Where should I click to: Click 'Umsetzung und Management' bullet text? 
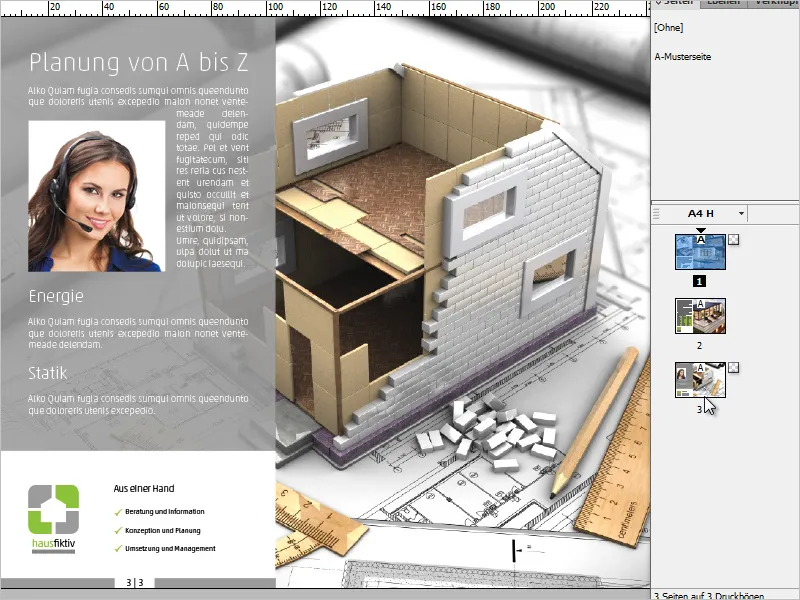point(170,548)
